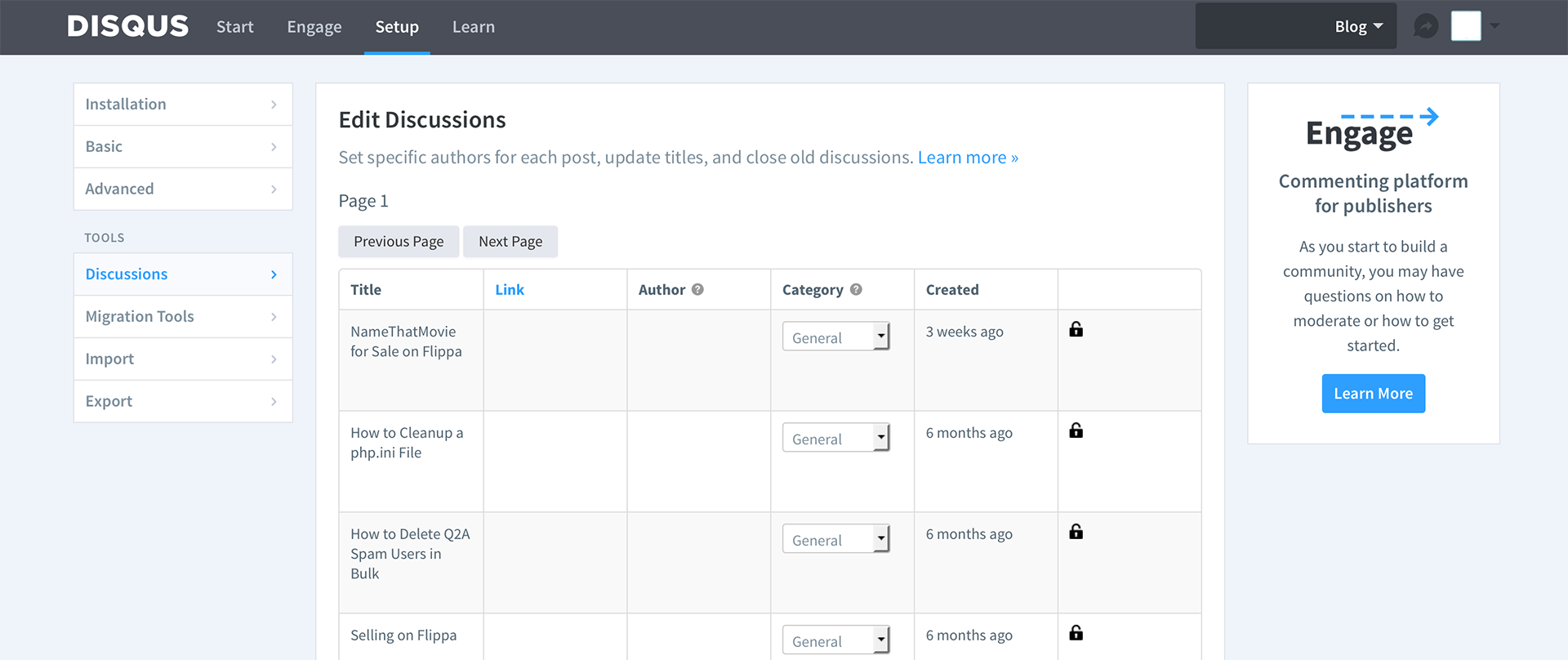Toggle lock for php.ini File discussion
The width and height of the screenshot is (1568, 660).
[1076, 430]
